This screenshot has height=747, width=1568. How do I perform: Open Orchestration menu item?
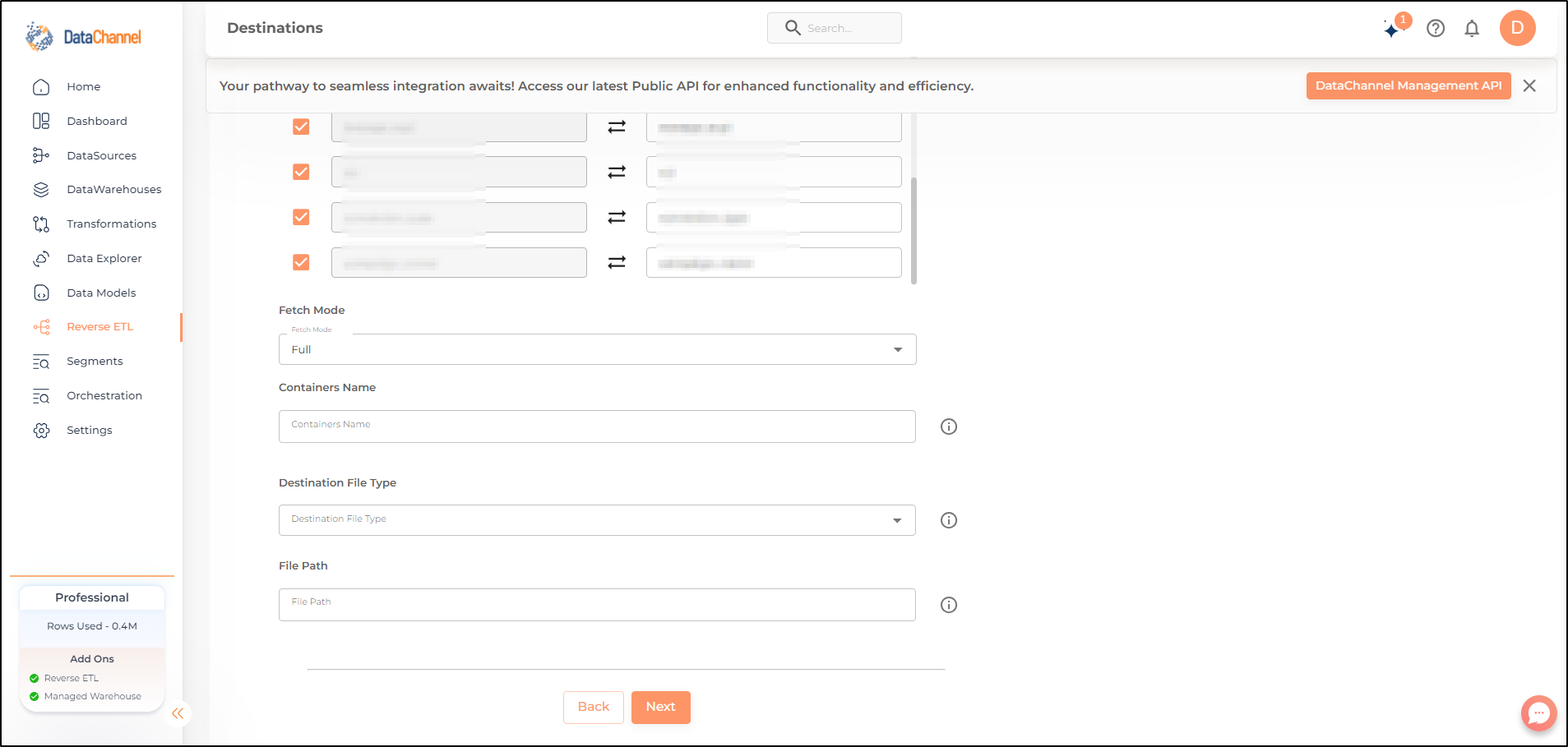[x=104, y=396]
